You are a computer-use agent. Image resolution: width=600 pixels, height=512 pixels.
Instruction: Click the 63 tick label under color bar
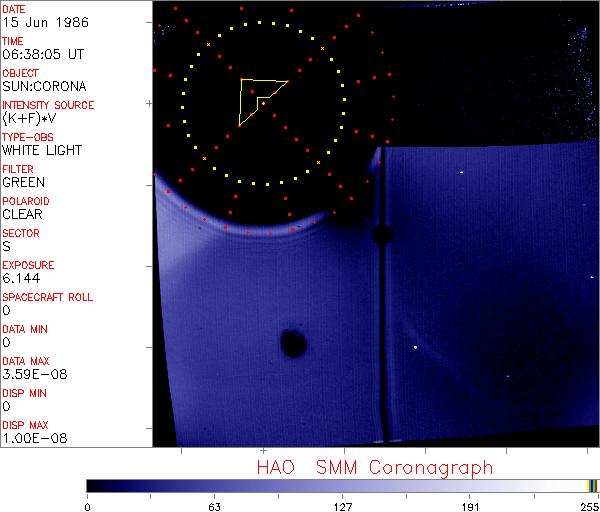pyautogui.click(x=214, y=505)
